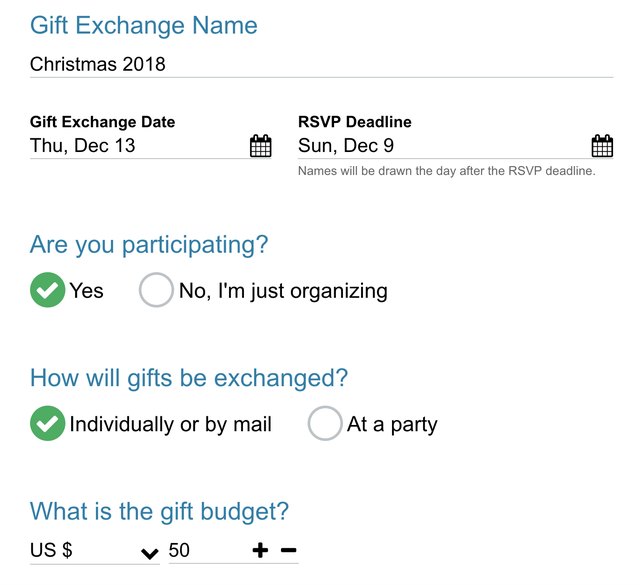Click the How will gifts be exchanged heading
This screenshot has width=640, height=585.
coord(189,378)
